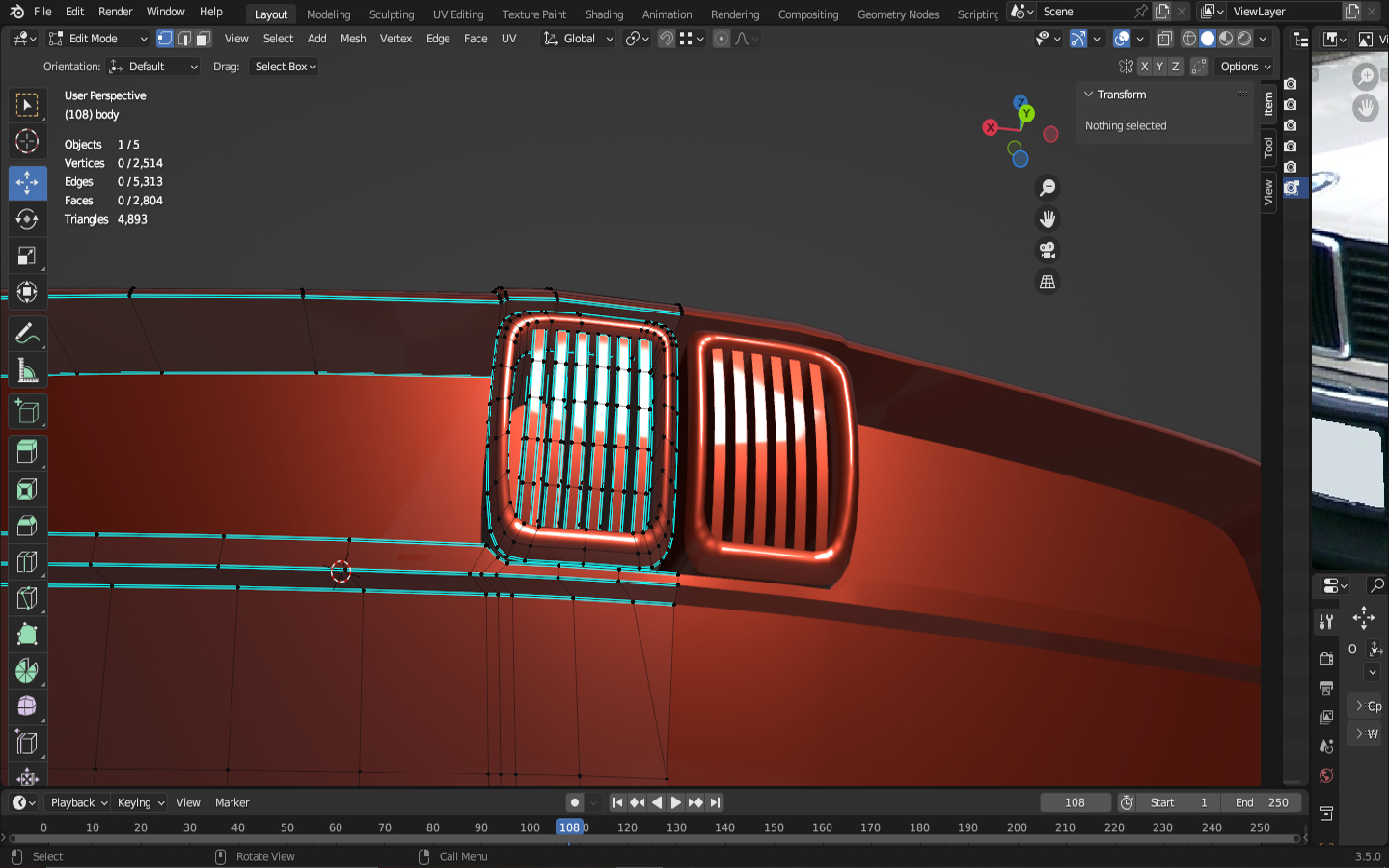Collapse the Transform panel
Image resolution: width=1389 pixels, height=868 pixels.
click(x=1089, y=95)
